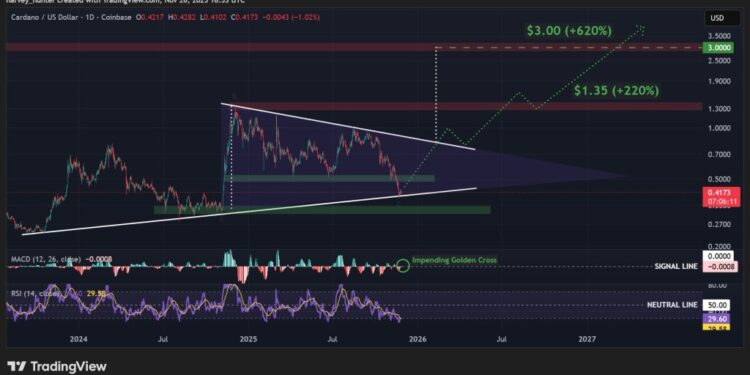
Task: Click the Jul label between 2026 and 2027
Action: tap(502, 339)
